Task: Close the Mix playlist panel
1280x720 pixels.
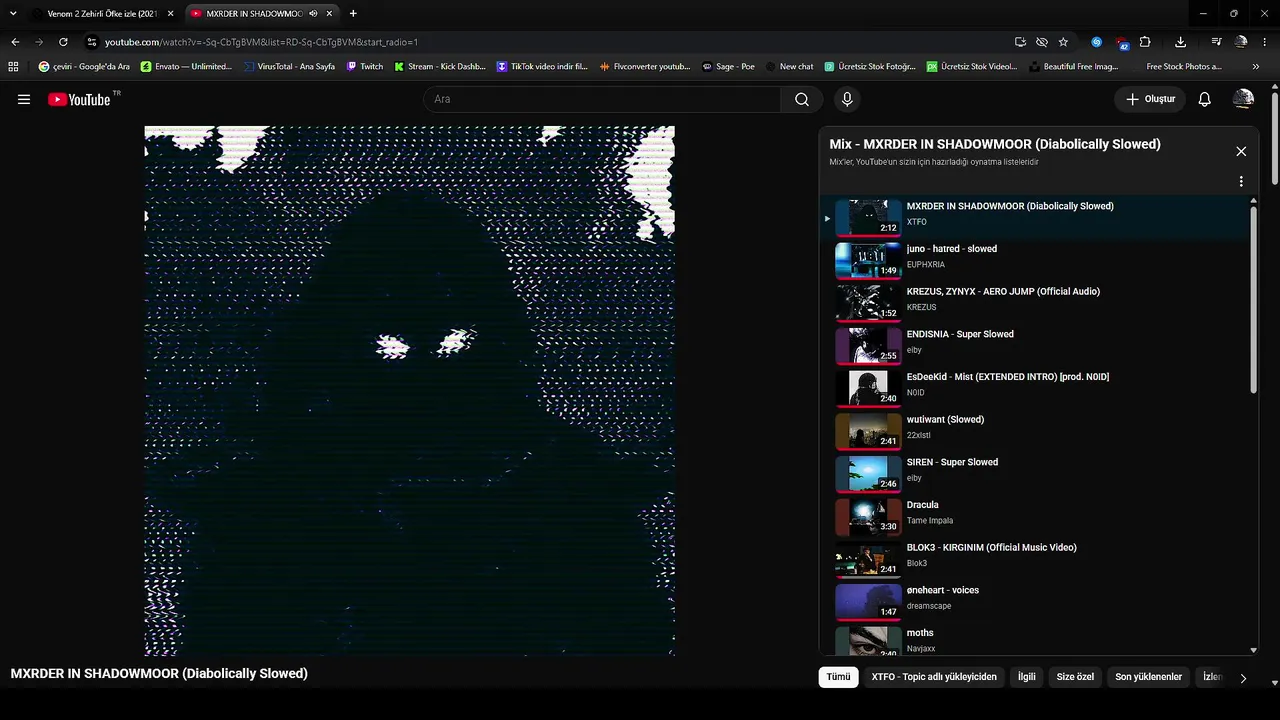Action: coord(1241,151)
